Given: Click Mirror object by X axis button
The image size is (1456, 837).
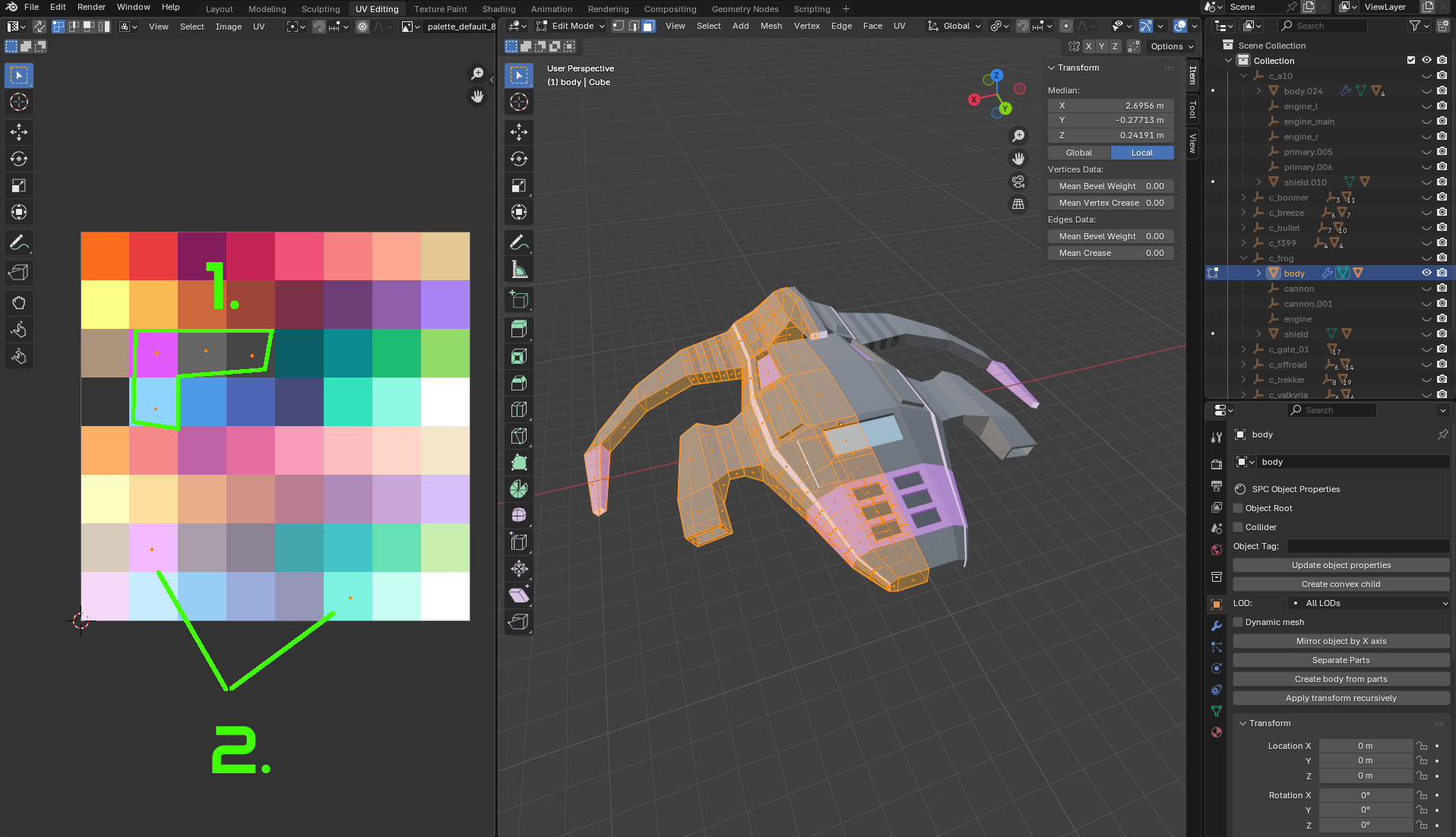Looking at the screenshot, I should point(1340,641).
